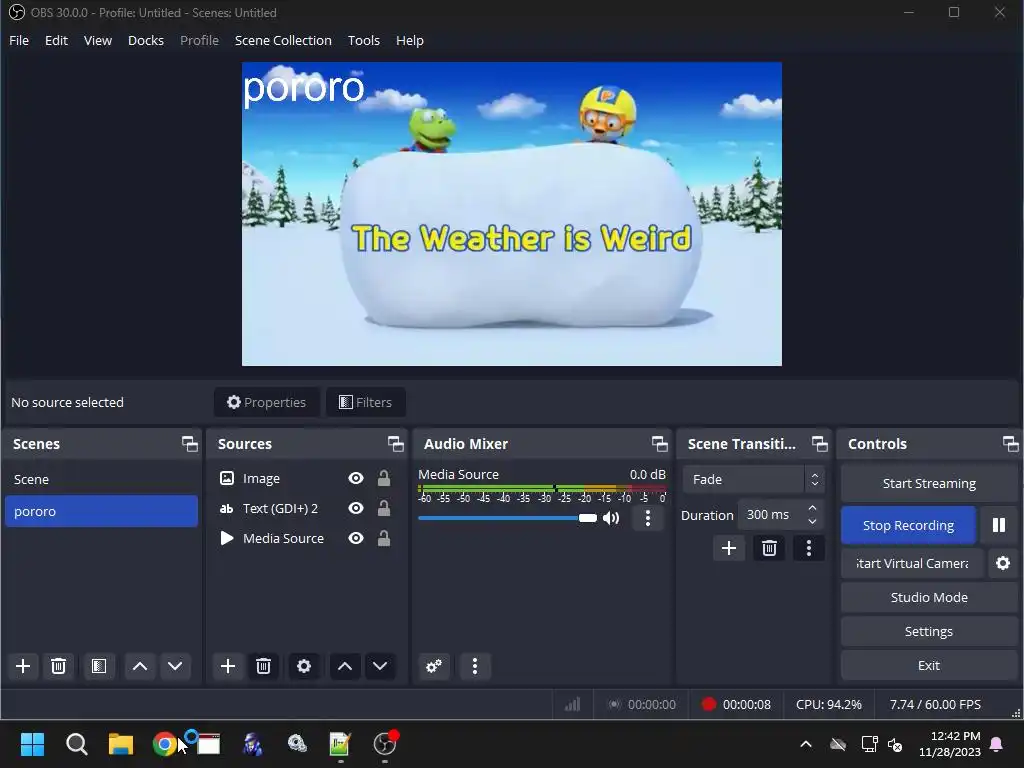Open scene filters icon in Scenes panel
The height and width of the screenshot is (768, 1024).
pos(99,666)
